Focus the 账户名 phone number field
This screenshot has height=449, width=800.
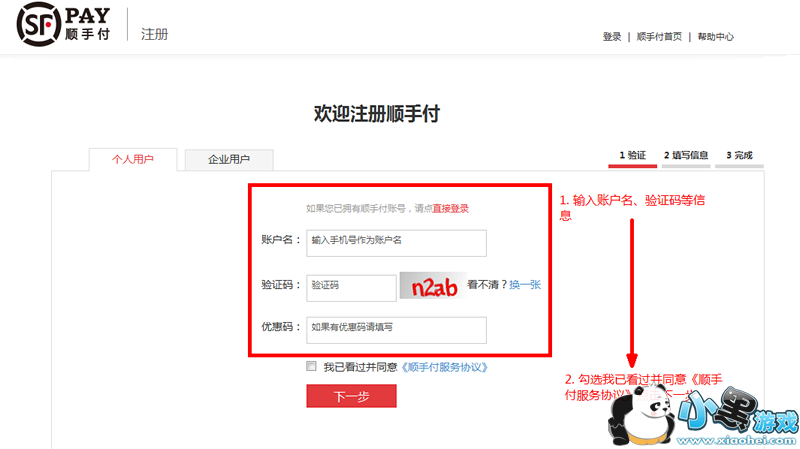396,243
